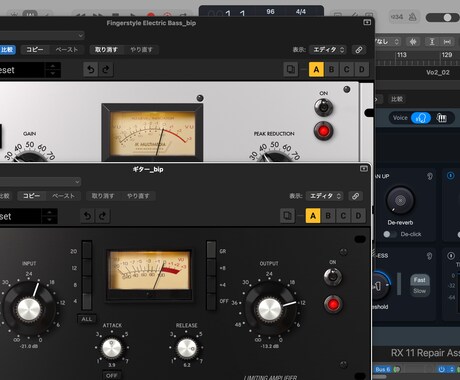
Task: Toggle power icon of module beside Clean Up
Action: (450, 175)
